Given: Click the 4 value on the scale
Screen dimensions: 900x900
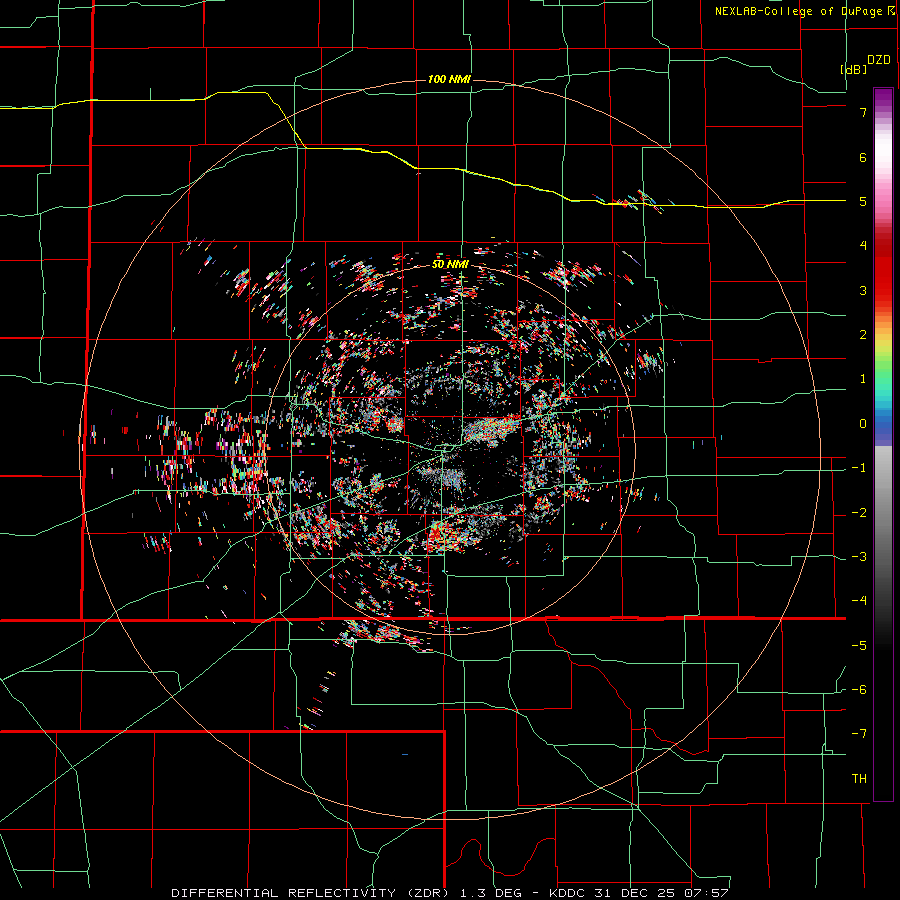Looking at the screenshot, I should [863, 246].
